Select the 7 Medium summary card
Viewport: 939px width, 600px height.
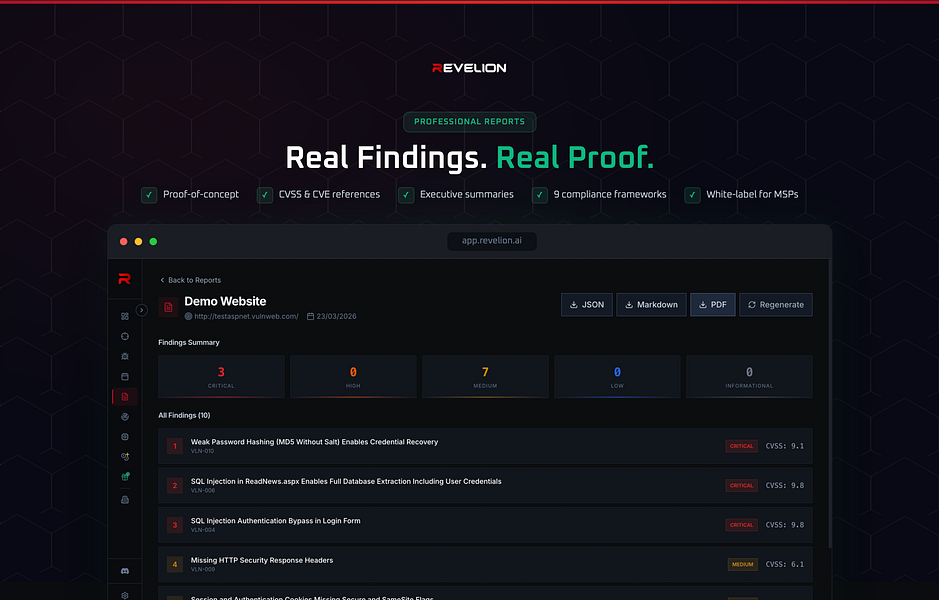point(485,377)
